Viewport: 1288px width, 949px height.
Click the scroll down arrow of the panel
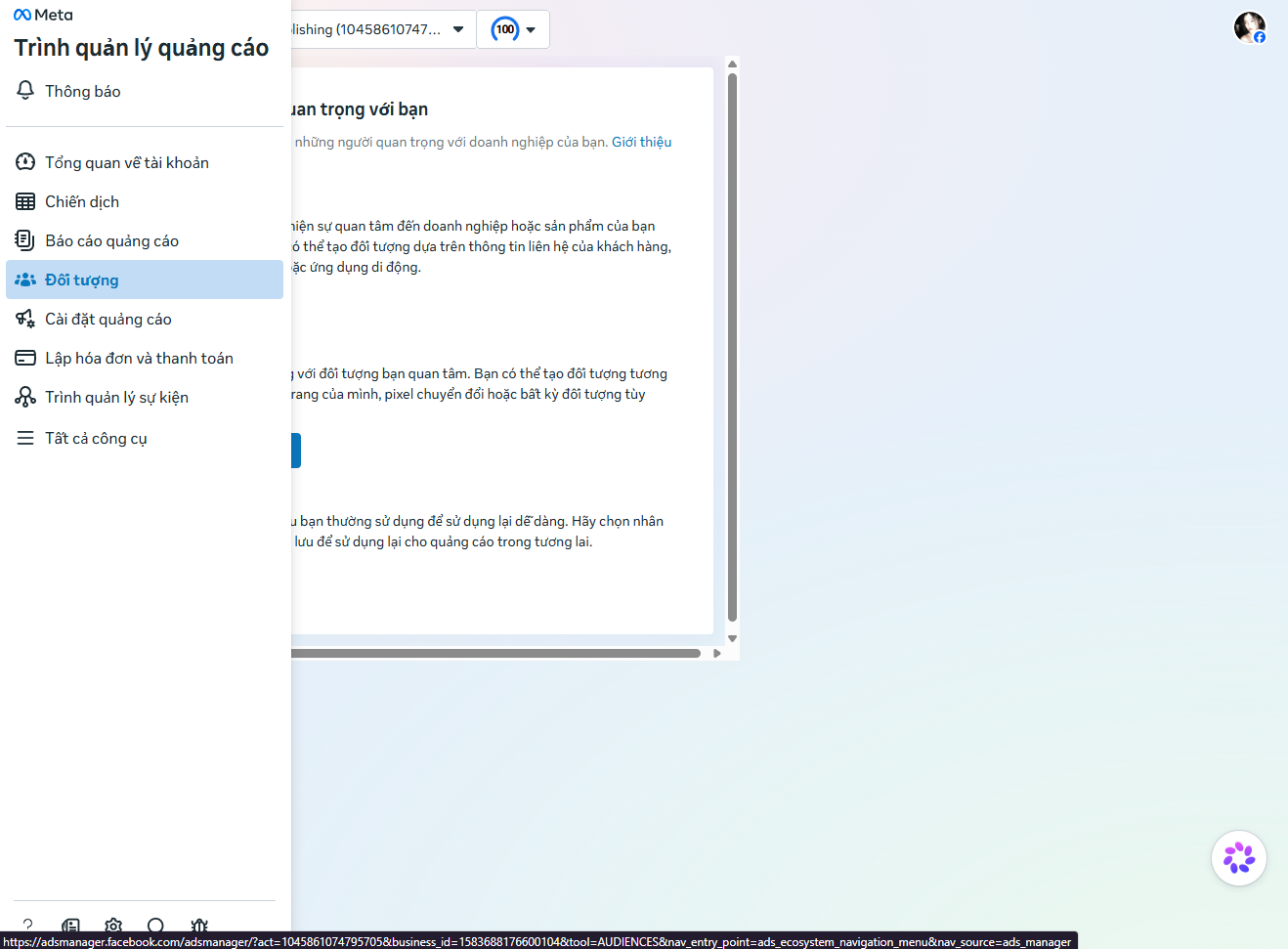coord(732,638)
